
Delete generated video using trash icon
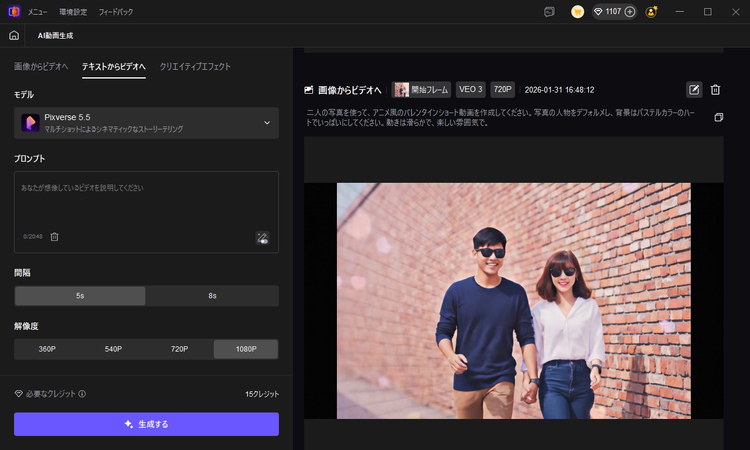[x=715, y=89]
